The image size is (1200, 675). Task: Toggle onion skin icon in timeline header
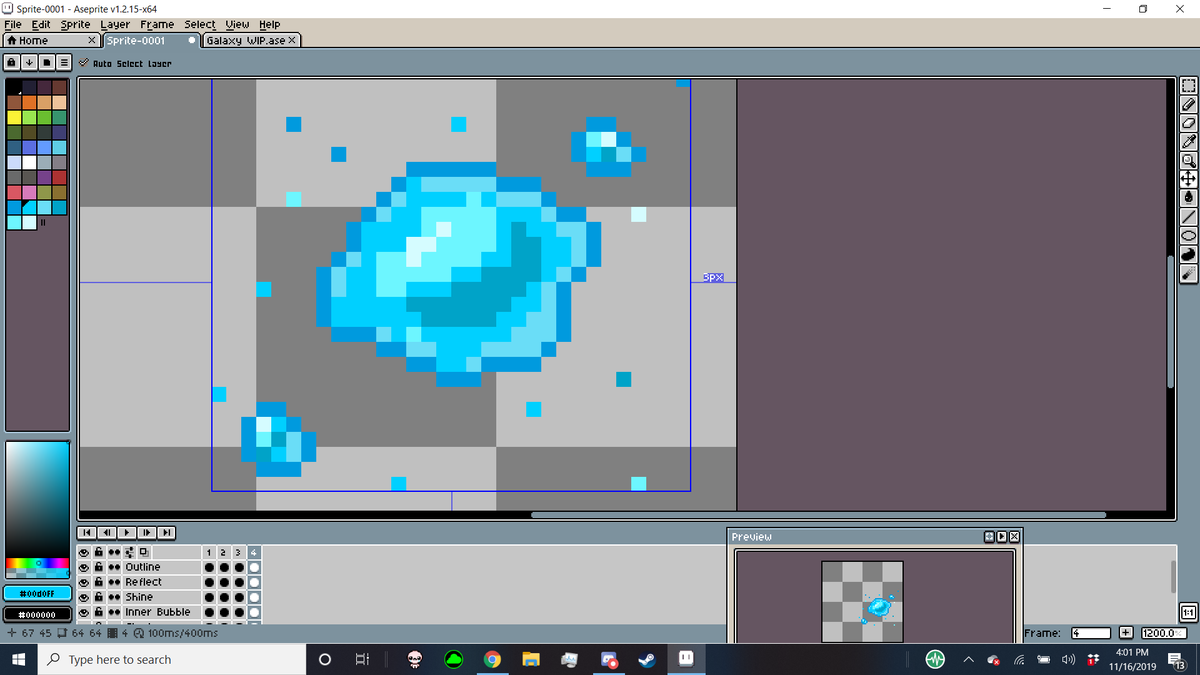[x=144, y=552]
